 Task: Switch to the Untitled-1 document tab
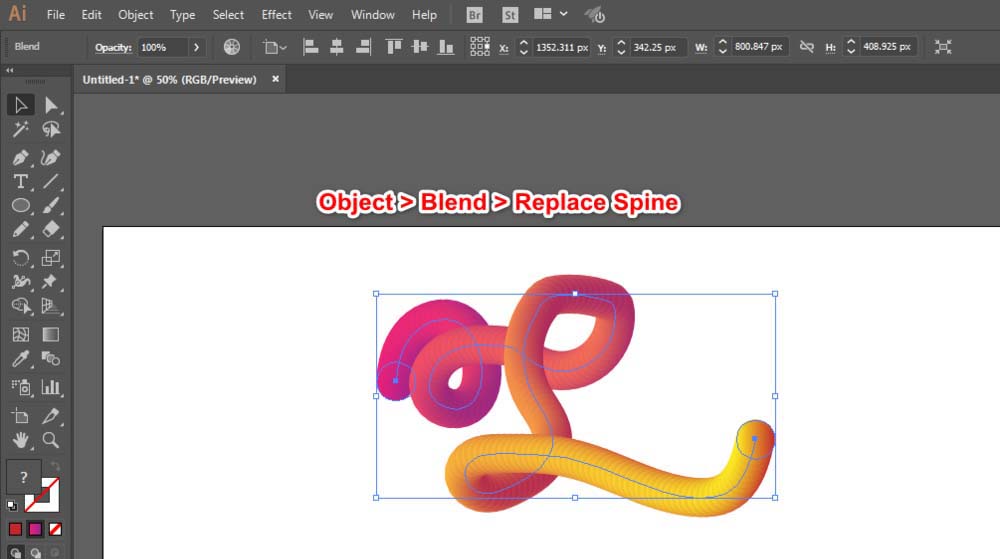(x=169, y=80)
